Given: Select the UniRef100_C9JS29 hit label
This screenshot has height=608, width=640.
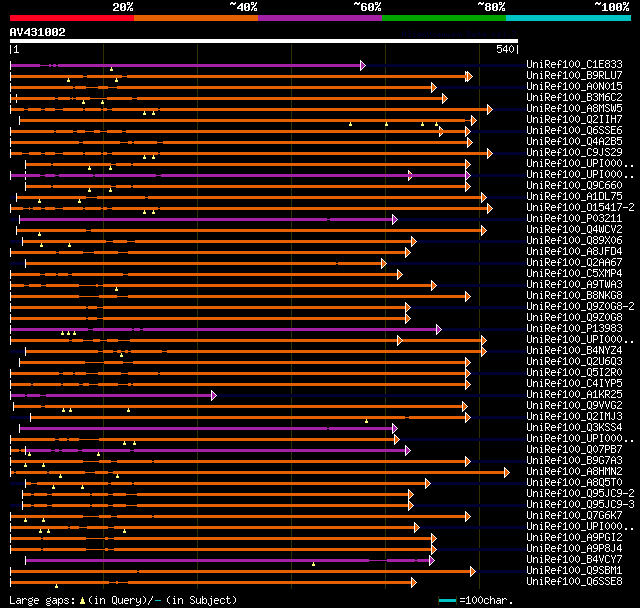Looking at the screenshot, I should (x=574, y=153).
